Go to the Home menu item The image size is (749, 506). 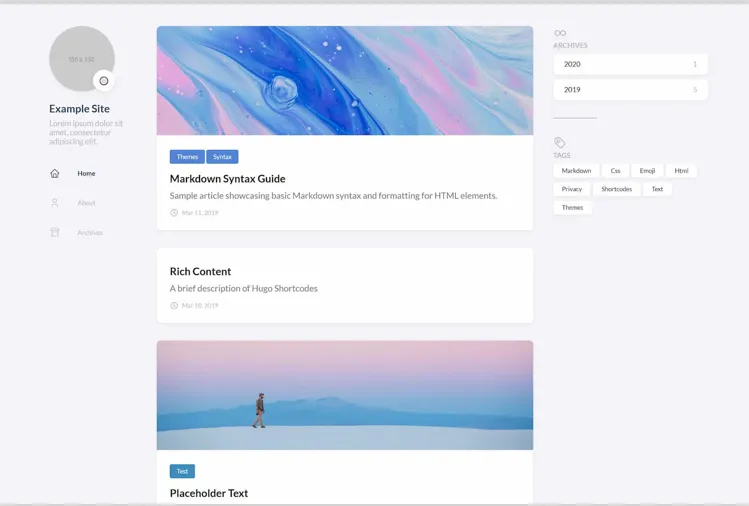86,173
